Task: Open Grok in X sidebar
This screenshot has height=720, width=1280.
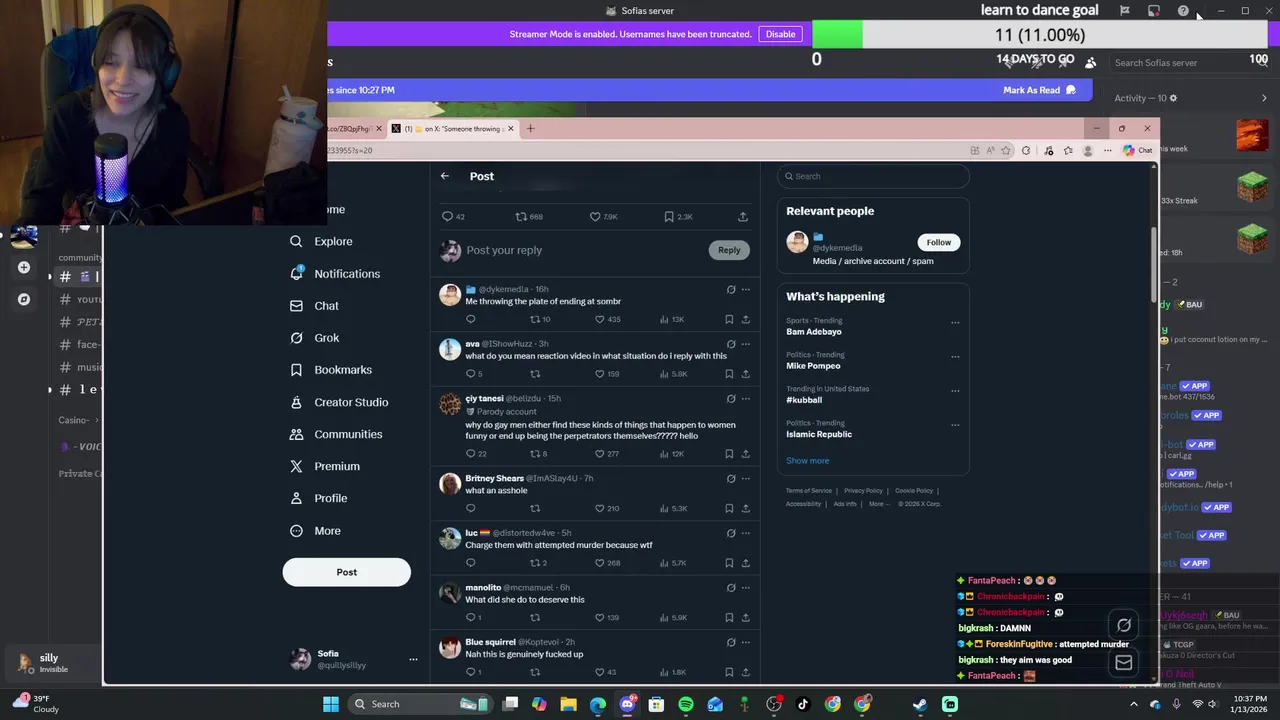Action: (x=314, y=338)
